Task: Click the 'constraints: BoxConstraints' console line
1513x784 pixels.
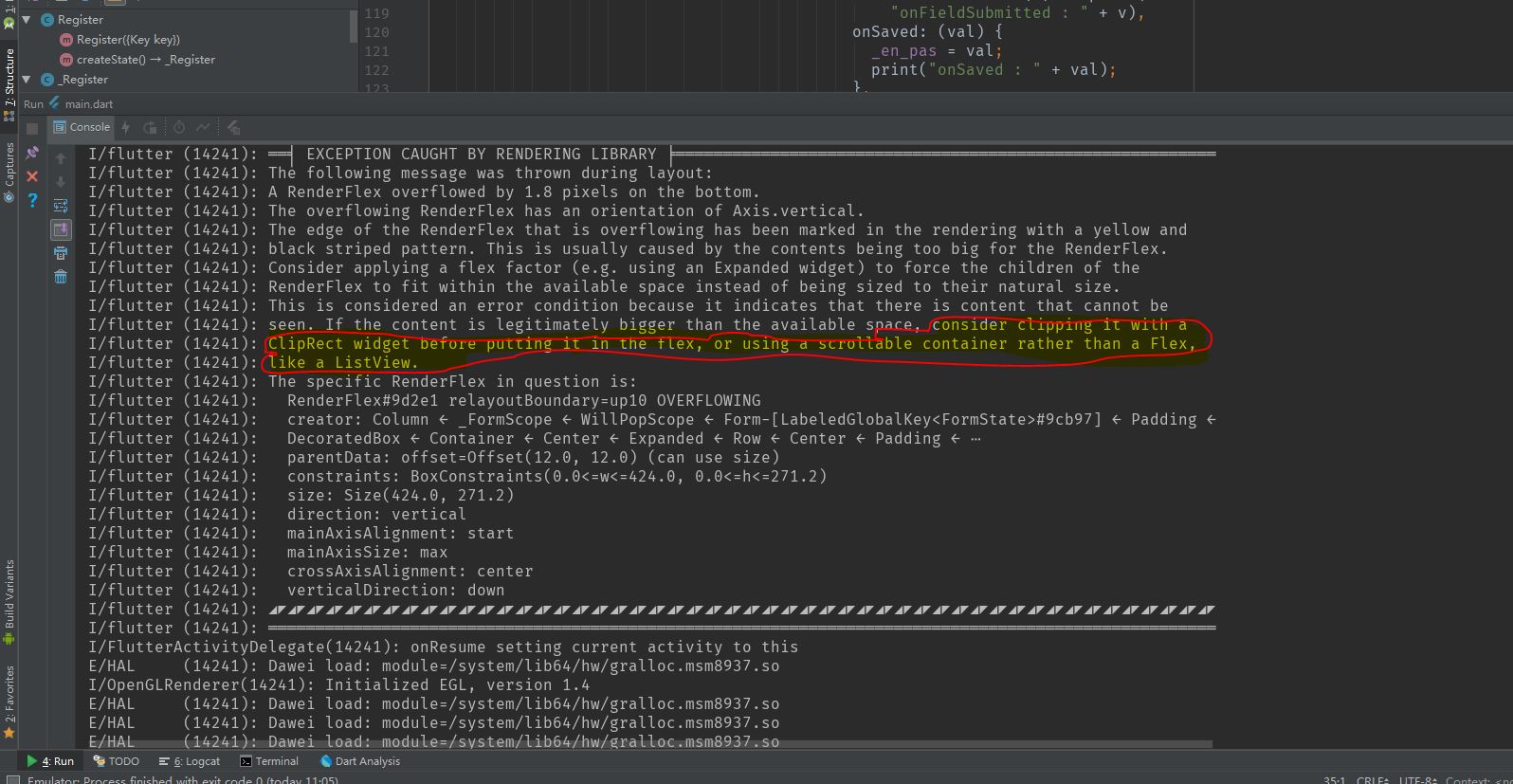Action: click(x=556, y=476)
